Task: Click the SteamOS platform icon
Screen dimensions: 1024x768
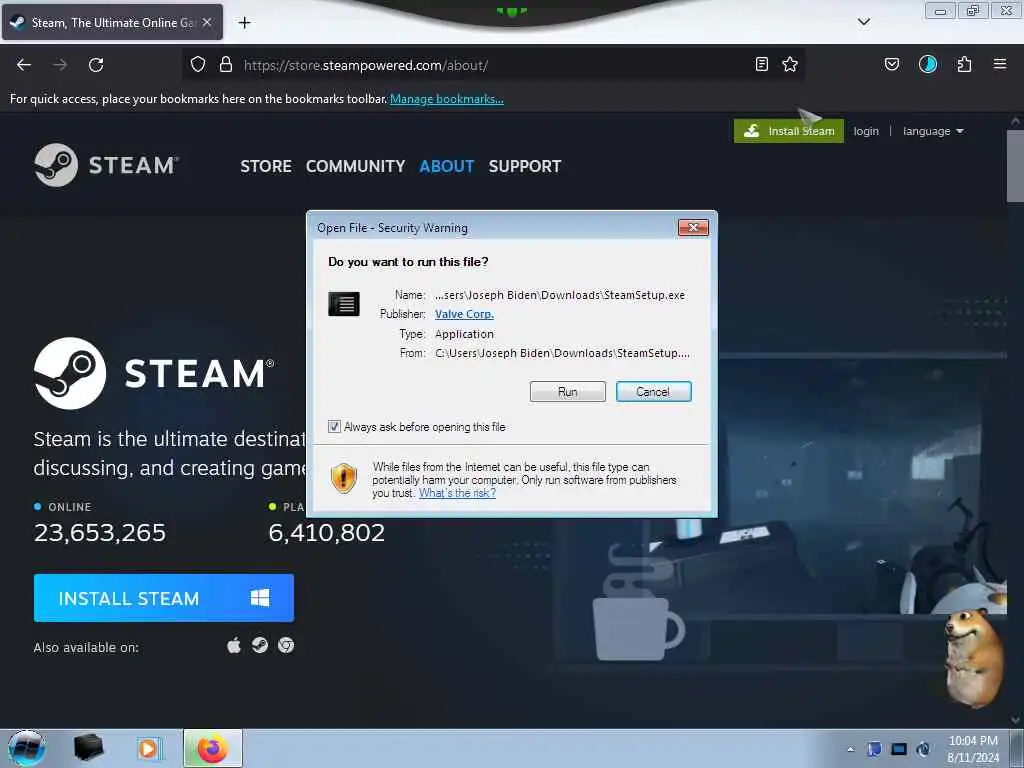Action: [260, 646]
